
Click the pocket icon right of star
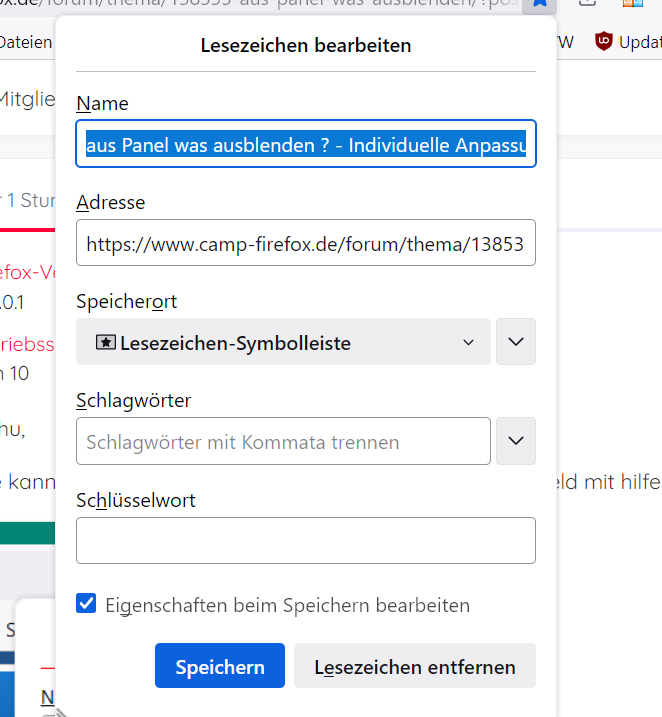pos(587,4)
